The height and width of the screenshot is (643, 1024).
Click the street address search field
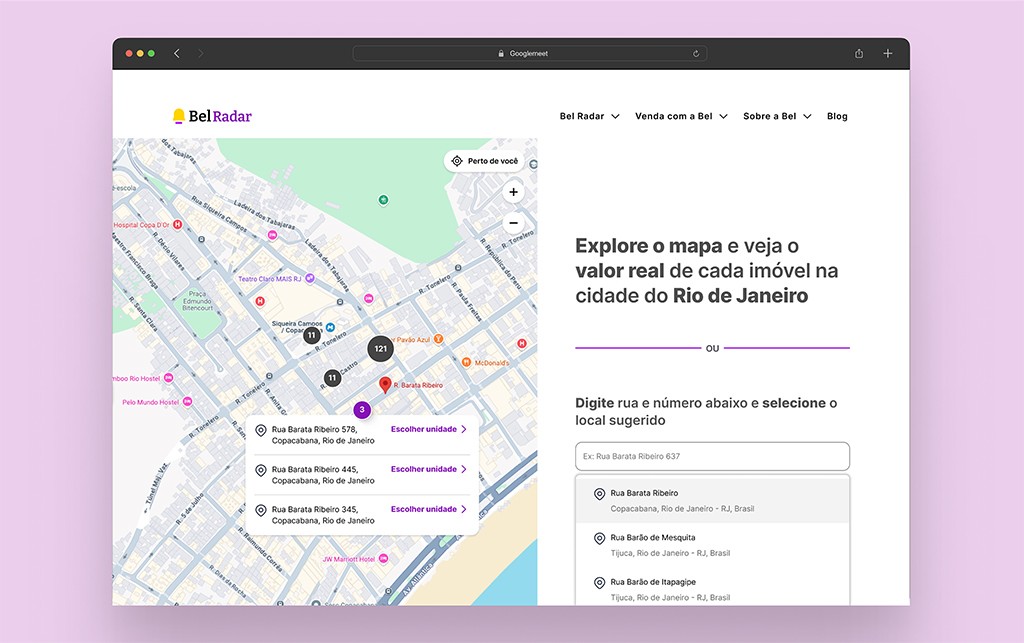712,456
